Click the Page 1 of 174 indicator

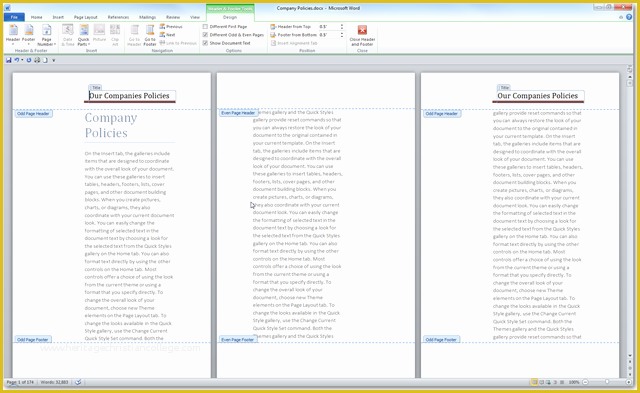pyautogui.click(x=20, y=382)
